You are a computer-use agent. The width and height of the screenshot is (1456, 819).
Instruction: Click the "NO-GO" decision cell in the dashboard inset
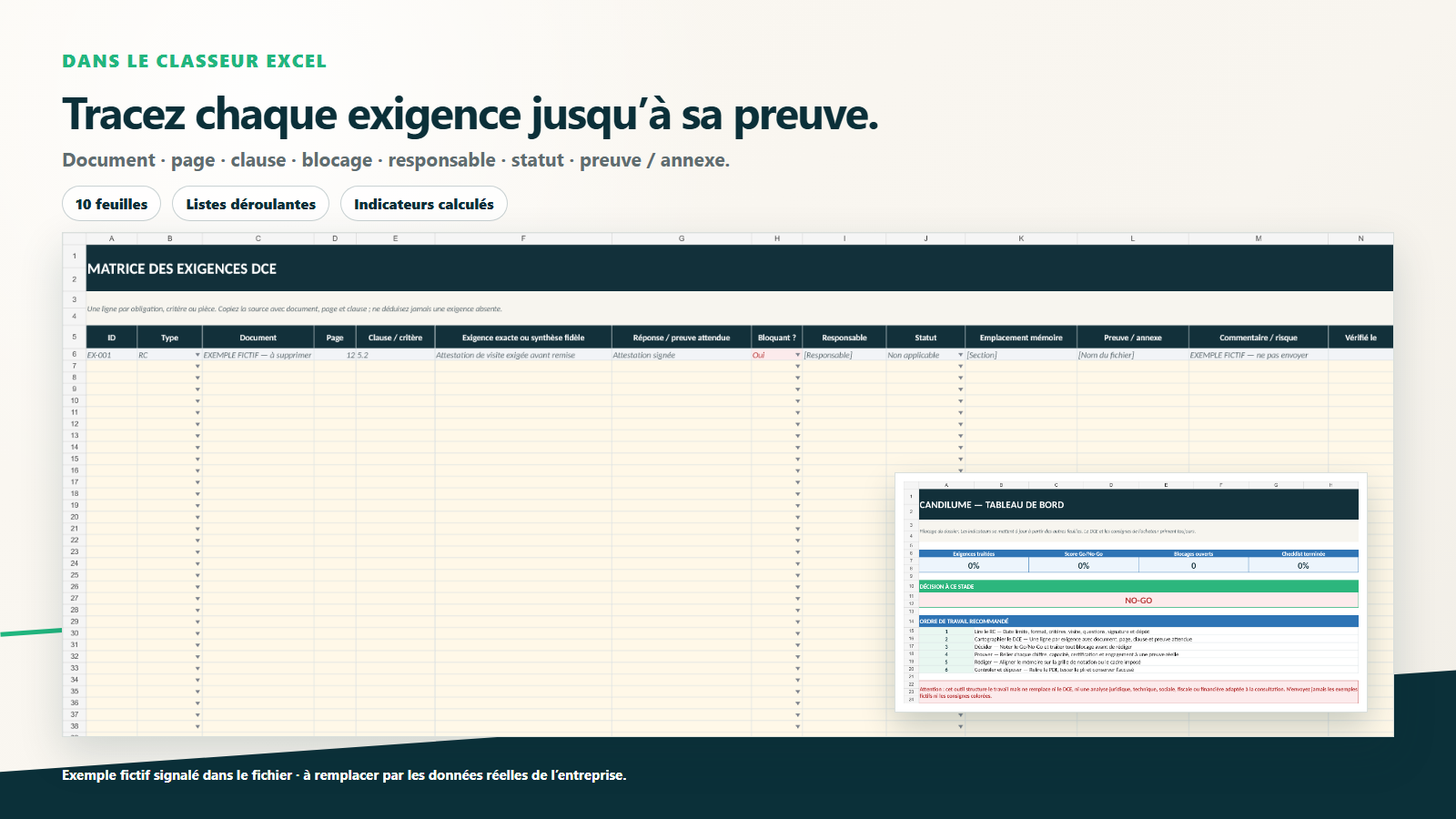tap(1138, 601)
